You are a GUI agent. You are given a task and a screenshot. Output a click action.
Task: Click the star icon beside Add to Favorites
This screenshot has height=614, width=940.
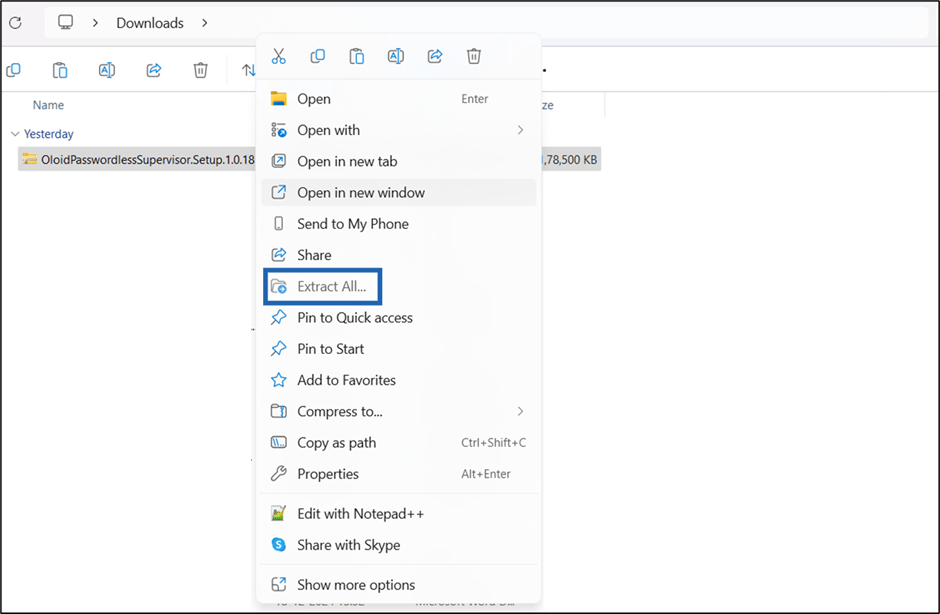(x=279, y=380)
